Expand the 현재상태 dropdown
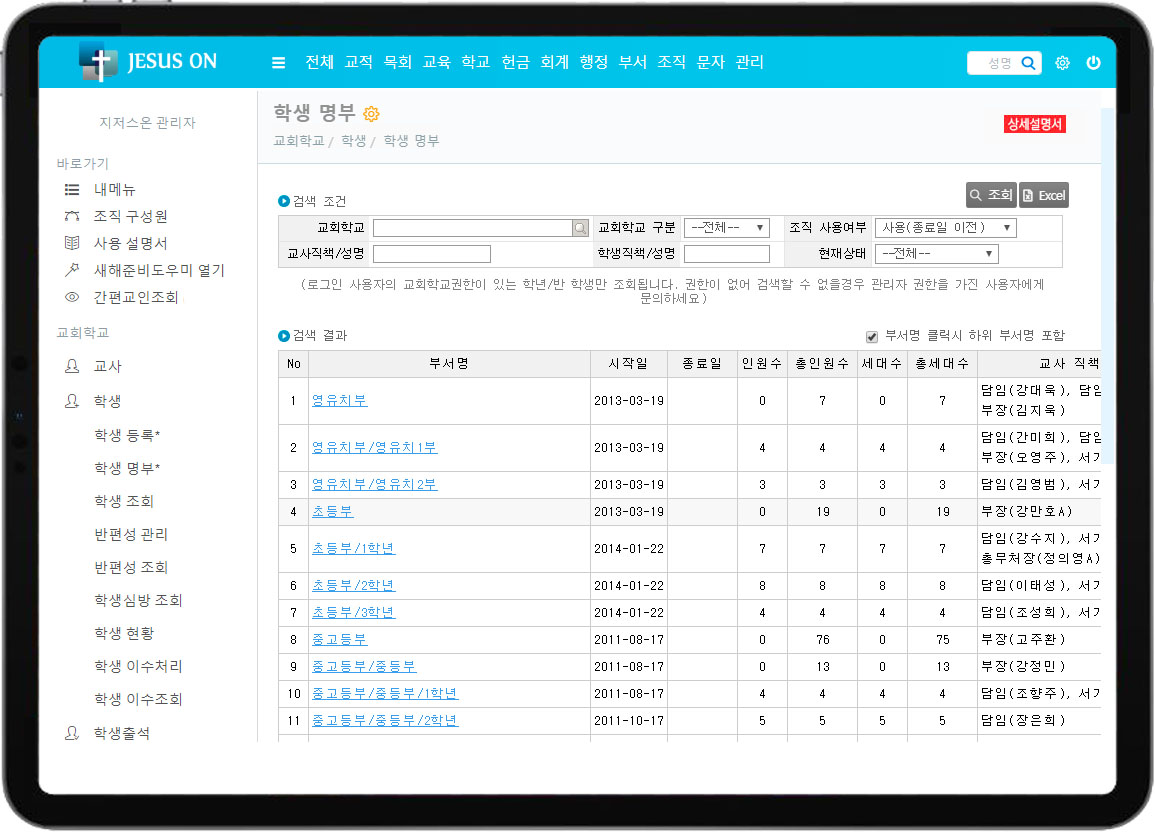The width and height of the screenshot is (1155, 832). click(x=936, y=254)
